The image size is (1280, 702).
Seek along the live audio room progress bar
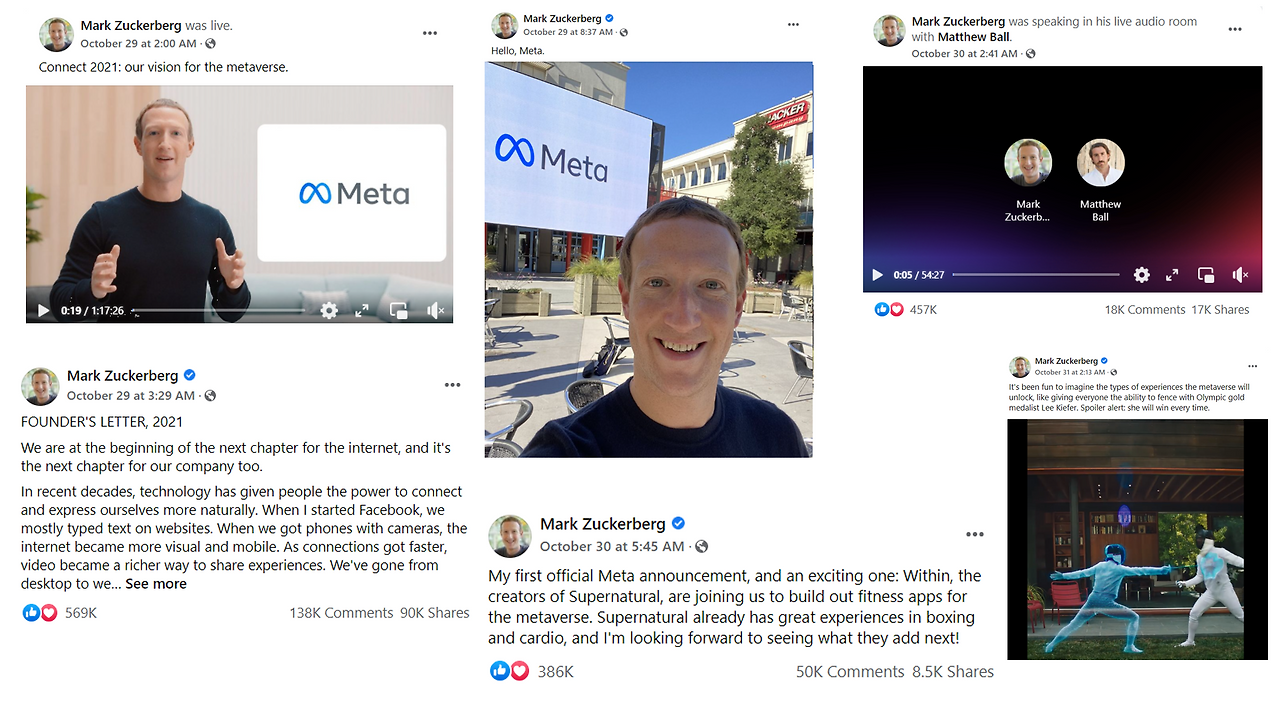point(1036,274)
